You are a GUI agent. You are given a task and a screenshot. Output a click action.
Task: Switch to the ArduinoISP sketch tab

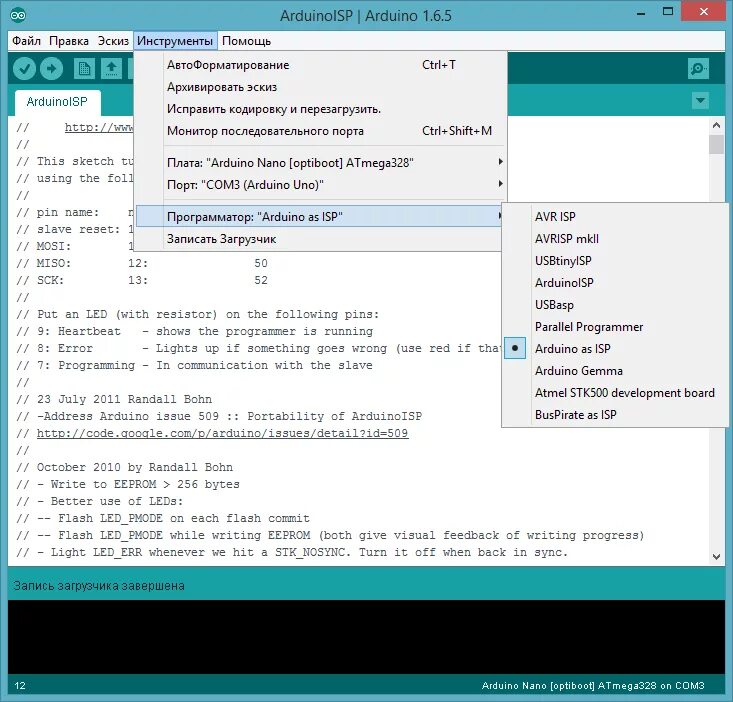click(x=57, y=102)
